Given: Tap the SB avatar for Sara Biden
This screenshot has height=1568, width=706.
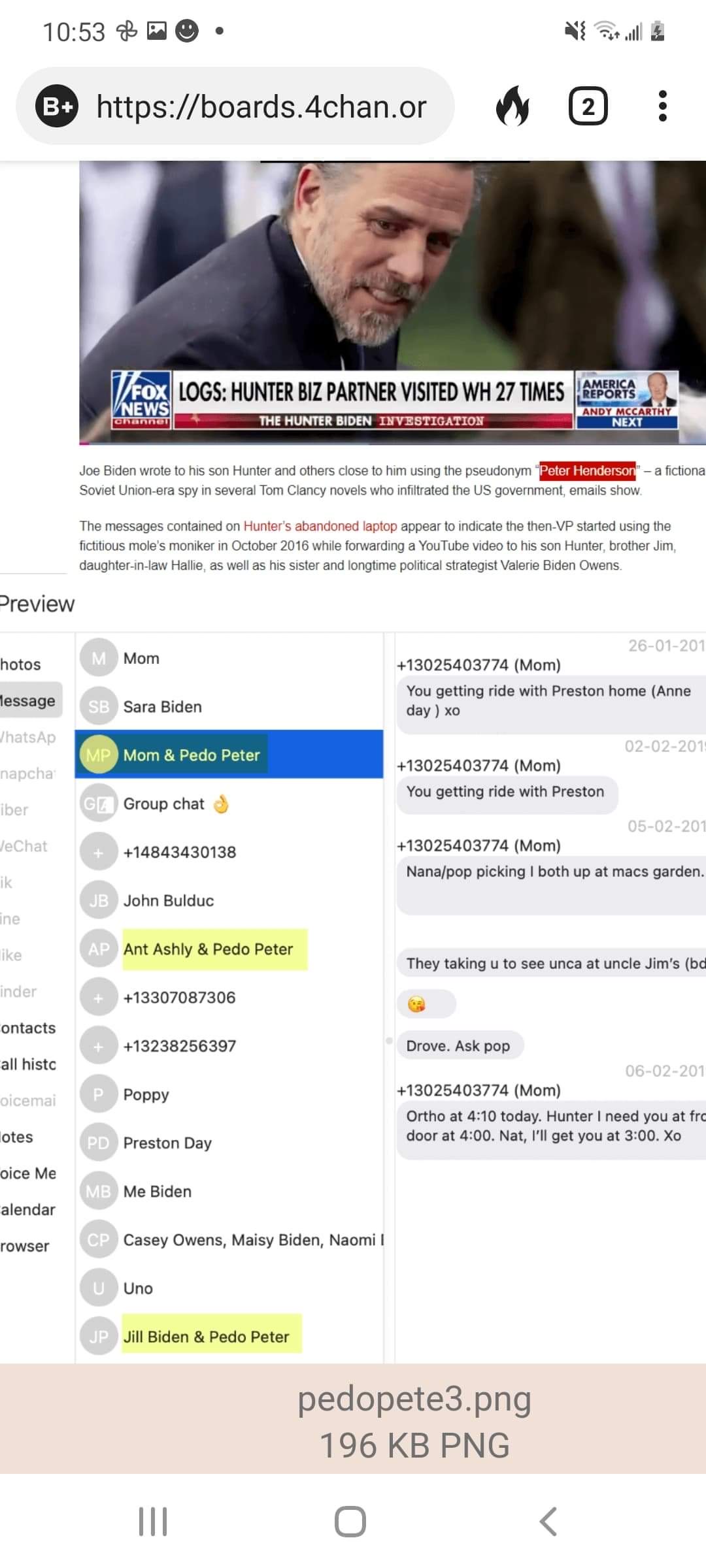Looking at the screenshot, I should pyautogui.click(x=99, y=706).
